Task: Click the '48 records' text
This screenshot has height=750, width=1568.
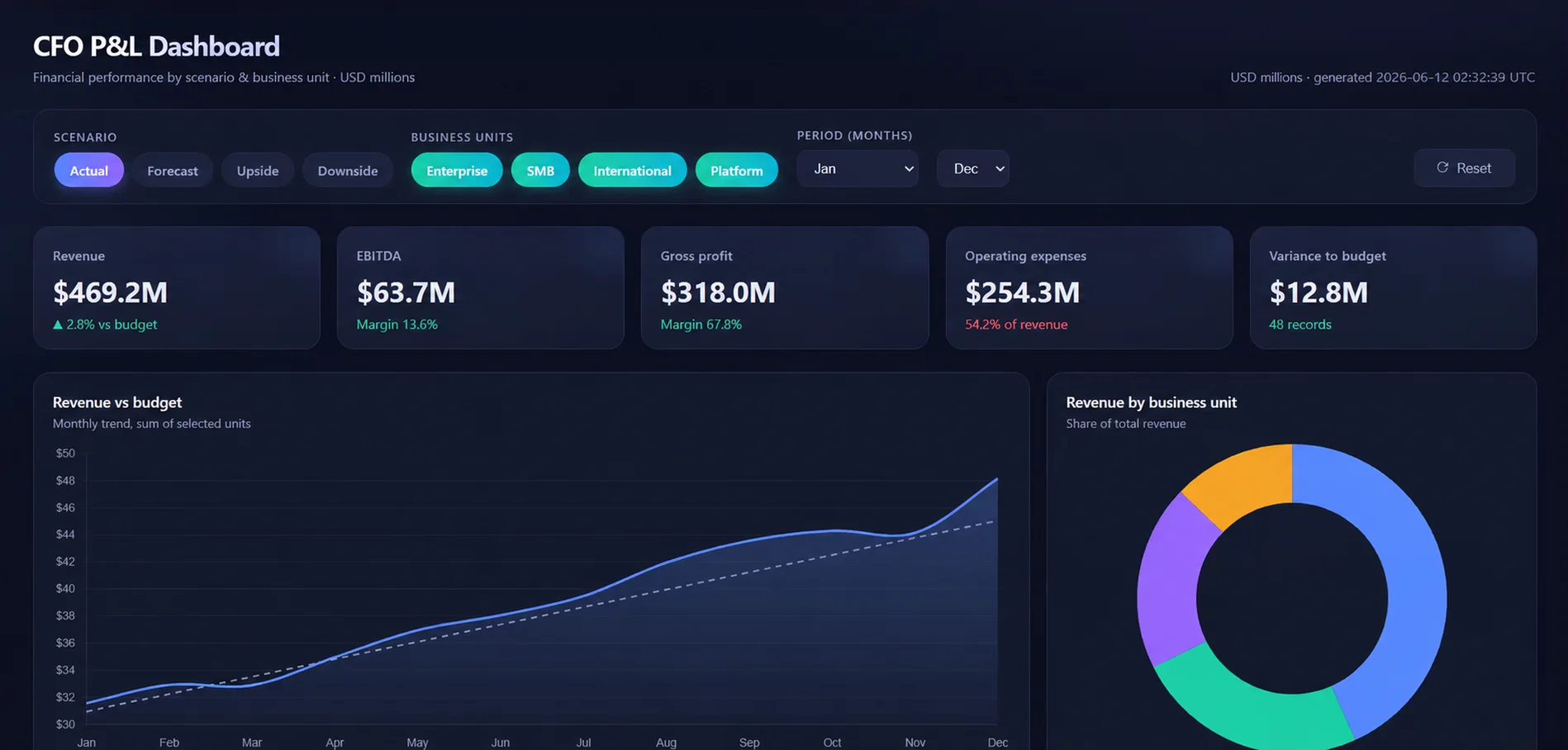Action: click(x=1300, y=325)
